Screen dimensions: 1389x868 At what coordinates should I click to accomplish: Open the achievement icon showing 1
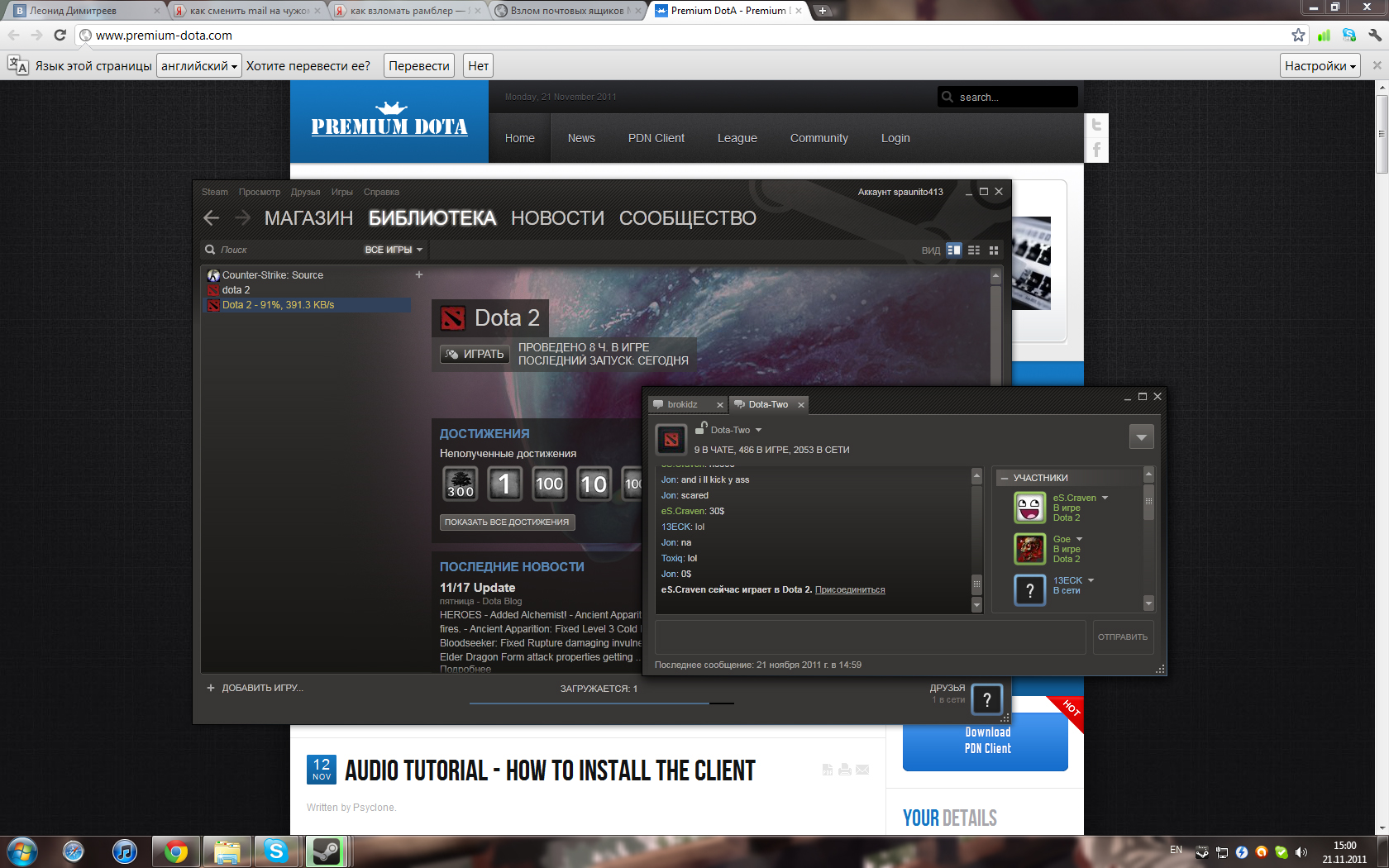click(x=504, y=484)
